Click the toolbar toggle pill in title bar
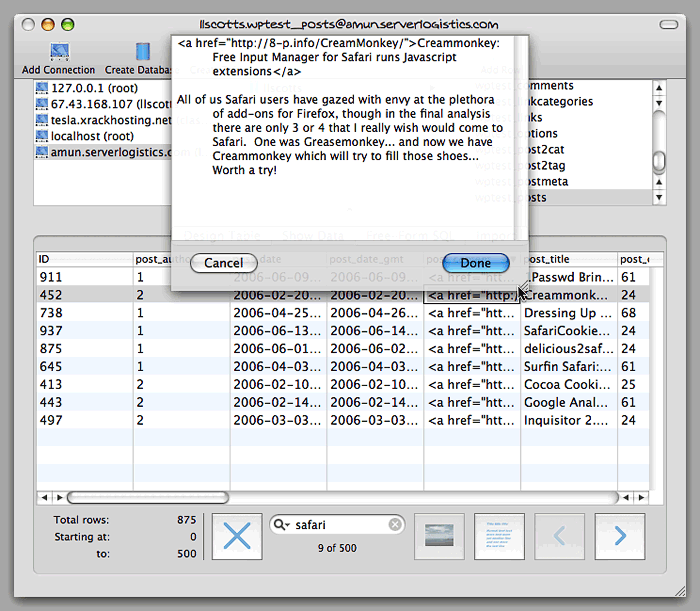This screenshot has width=700, height=611. click(669, 24)
